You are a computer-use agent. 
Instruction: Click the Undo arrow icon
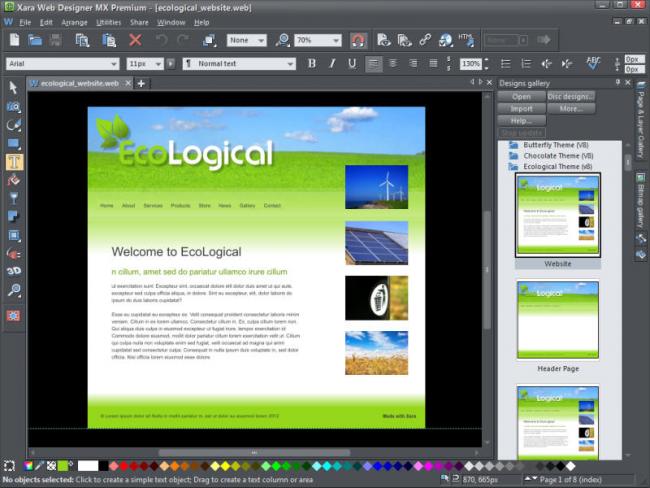[161, 40]
